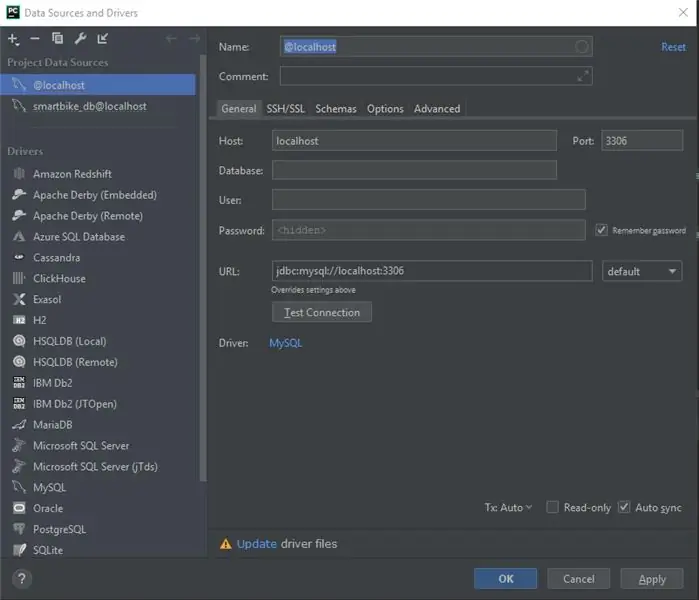Choose Azure SQL Database driver
The width and height of the screenshot is (699, 600).
[79, 237]
